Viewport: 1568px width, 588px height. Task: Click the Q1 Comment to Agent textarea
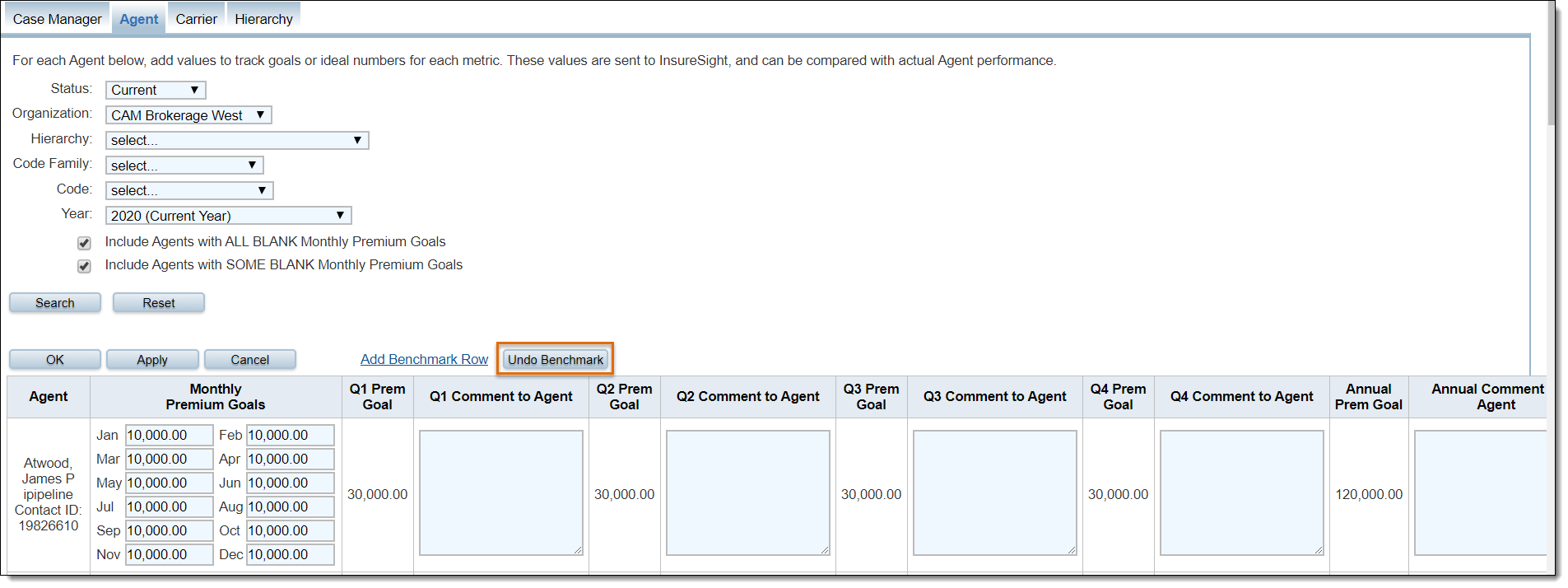click(500, 492)
